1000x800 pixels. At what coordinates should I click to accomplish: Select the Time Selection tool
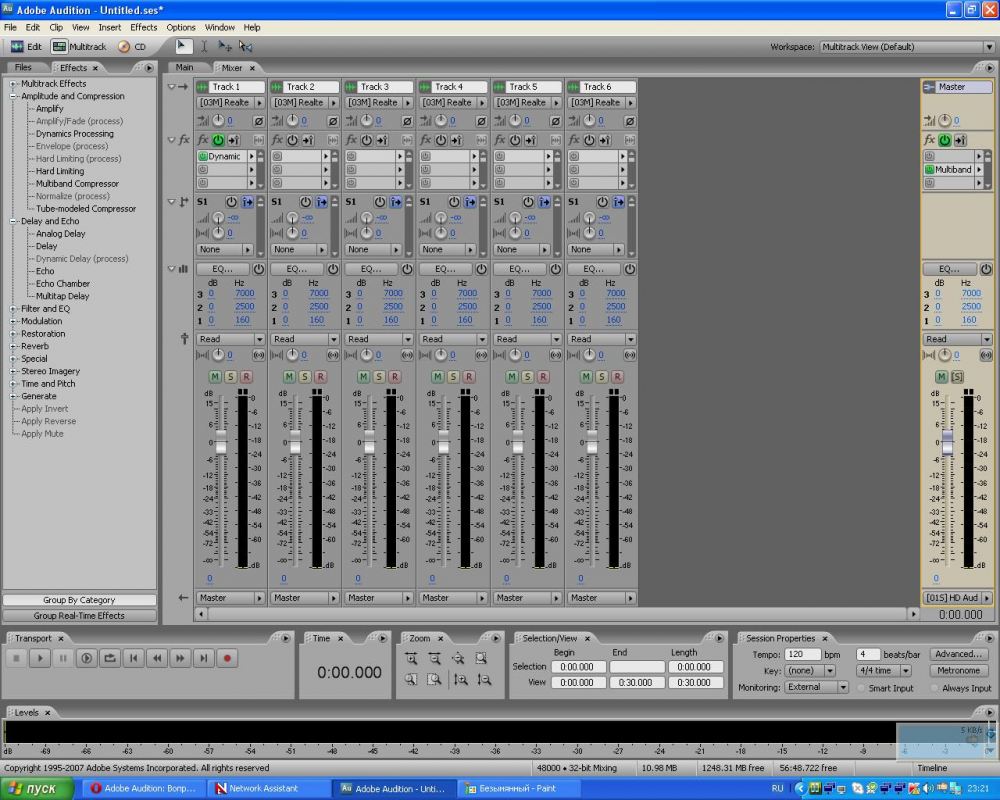click(x=204, y=46)
